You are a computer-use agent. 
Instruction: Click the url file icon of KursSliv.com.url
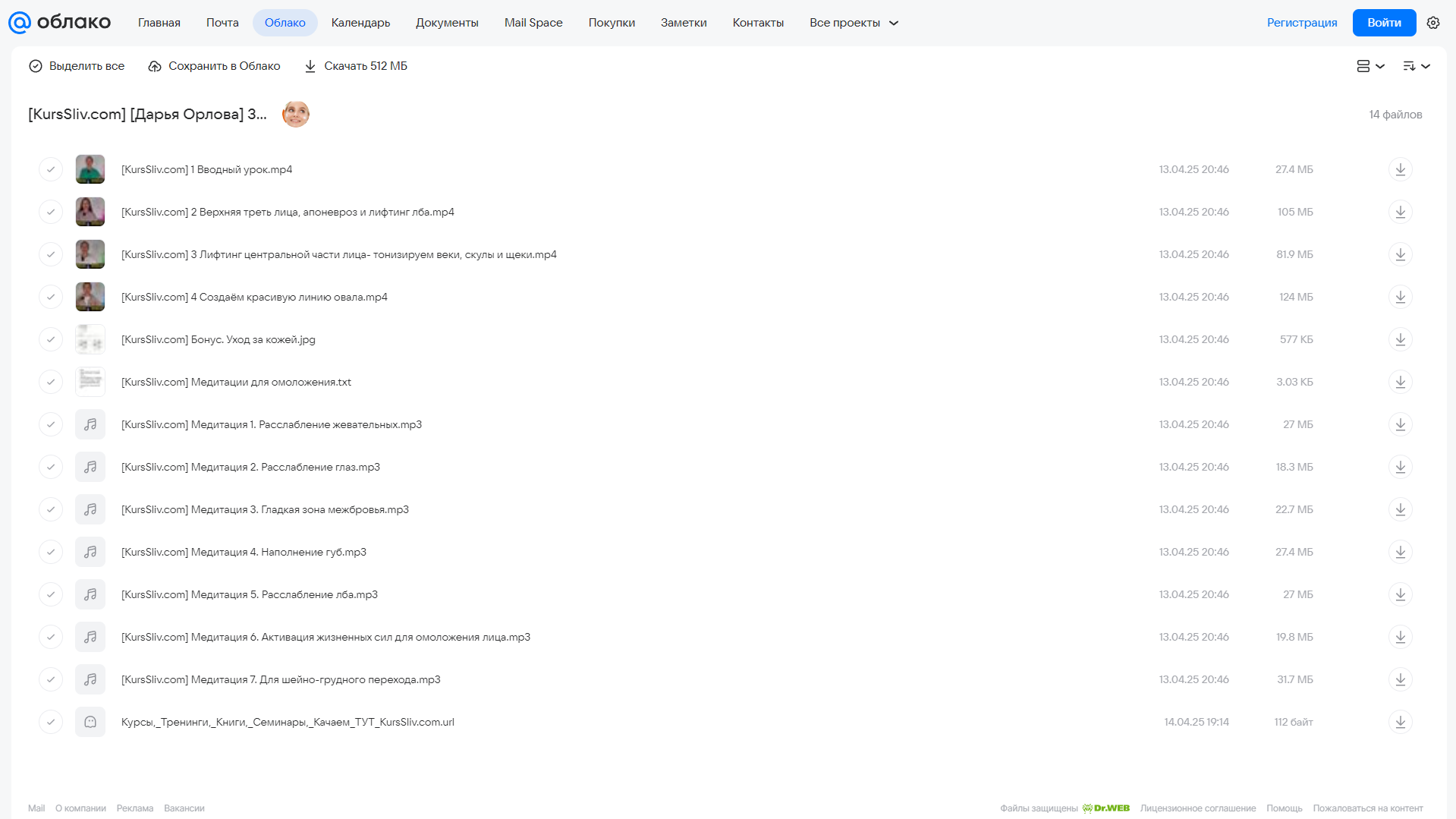pyautogui.click(x=90, y=722)
